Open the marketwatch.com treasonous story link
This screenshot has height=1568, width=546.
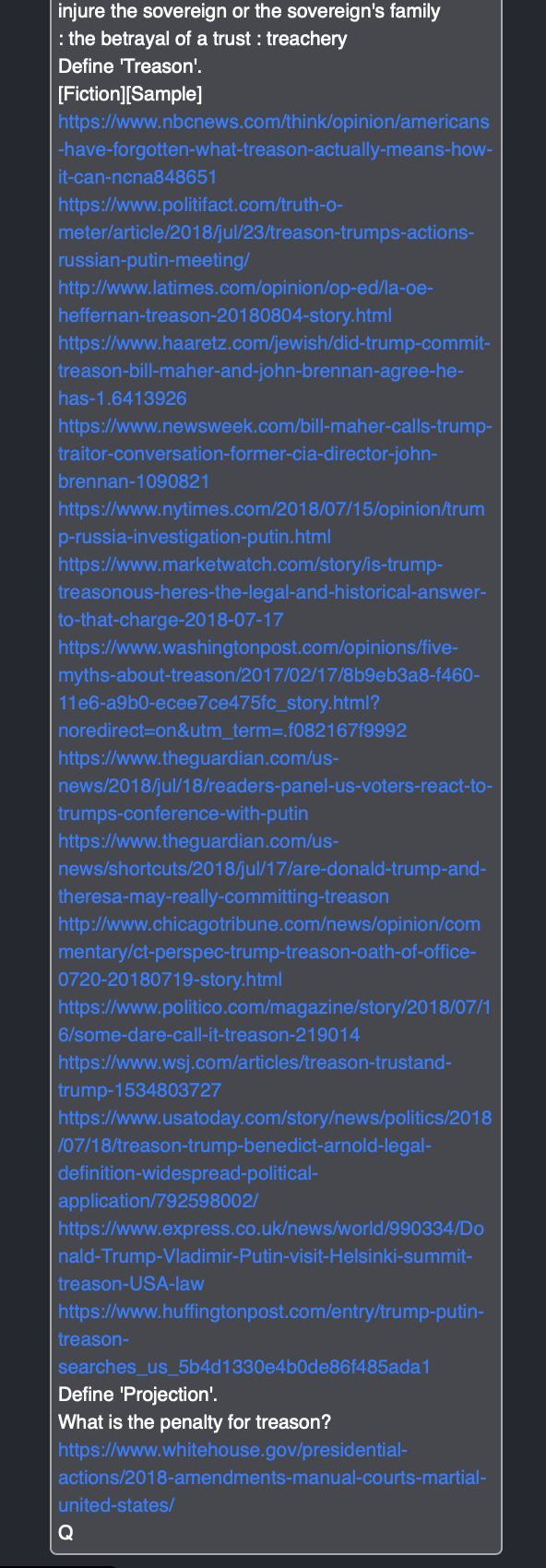coord(272,592)
